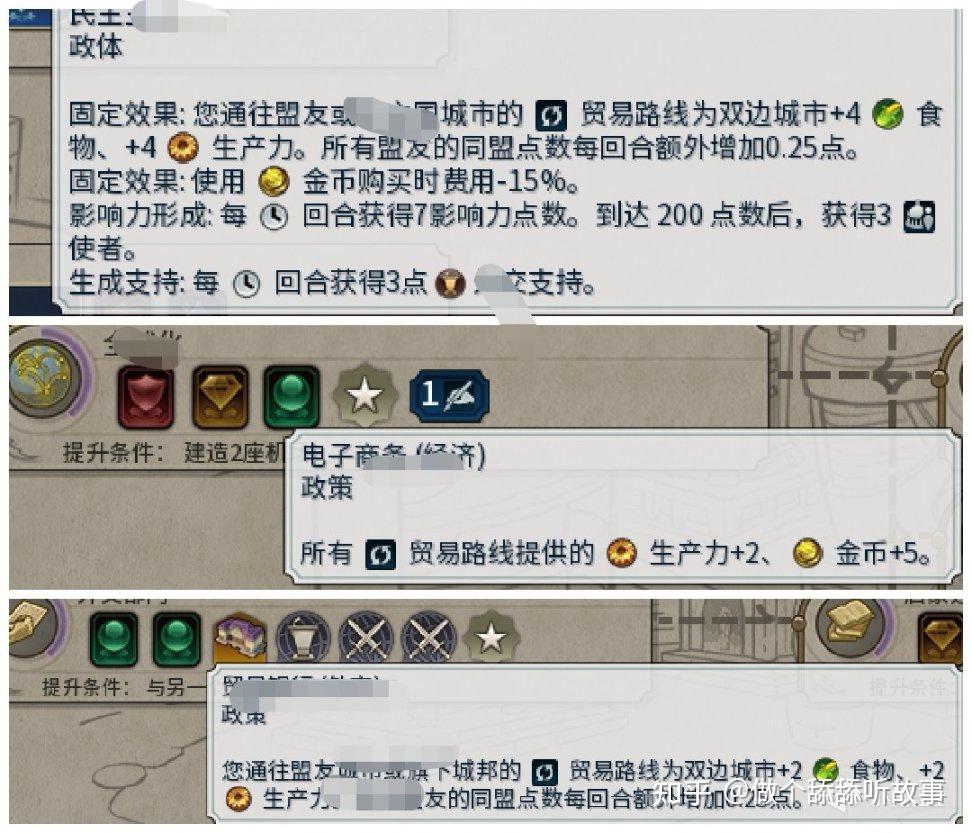
Task: Select the green diplomatic card beside the red card
Action: click(x=291, y=397)
